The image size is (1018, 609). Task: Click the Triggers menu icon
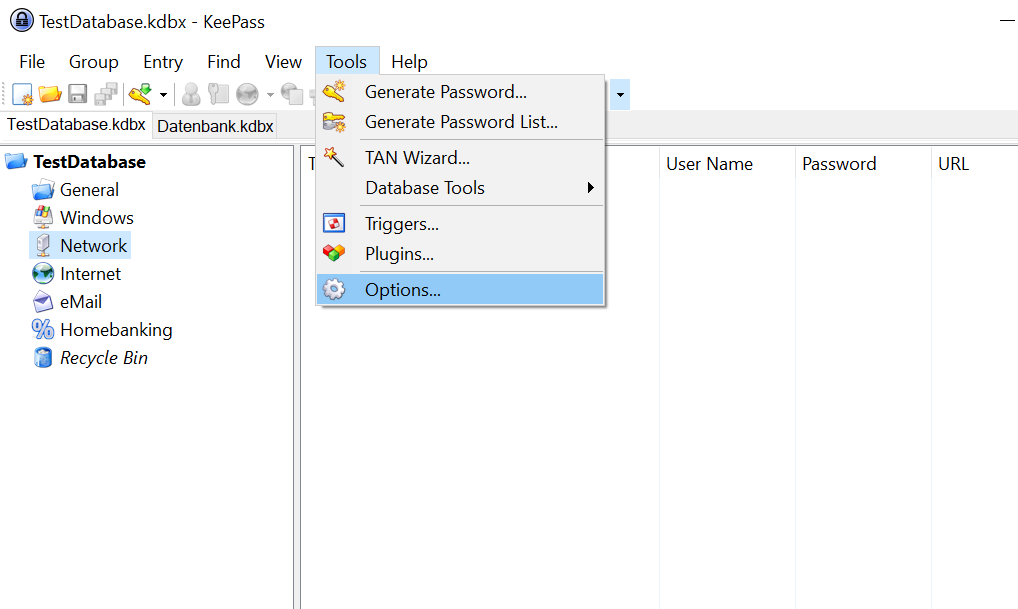(x=334, y=223)
